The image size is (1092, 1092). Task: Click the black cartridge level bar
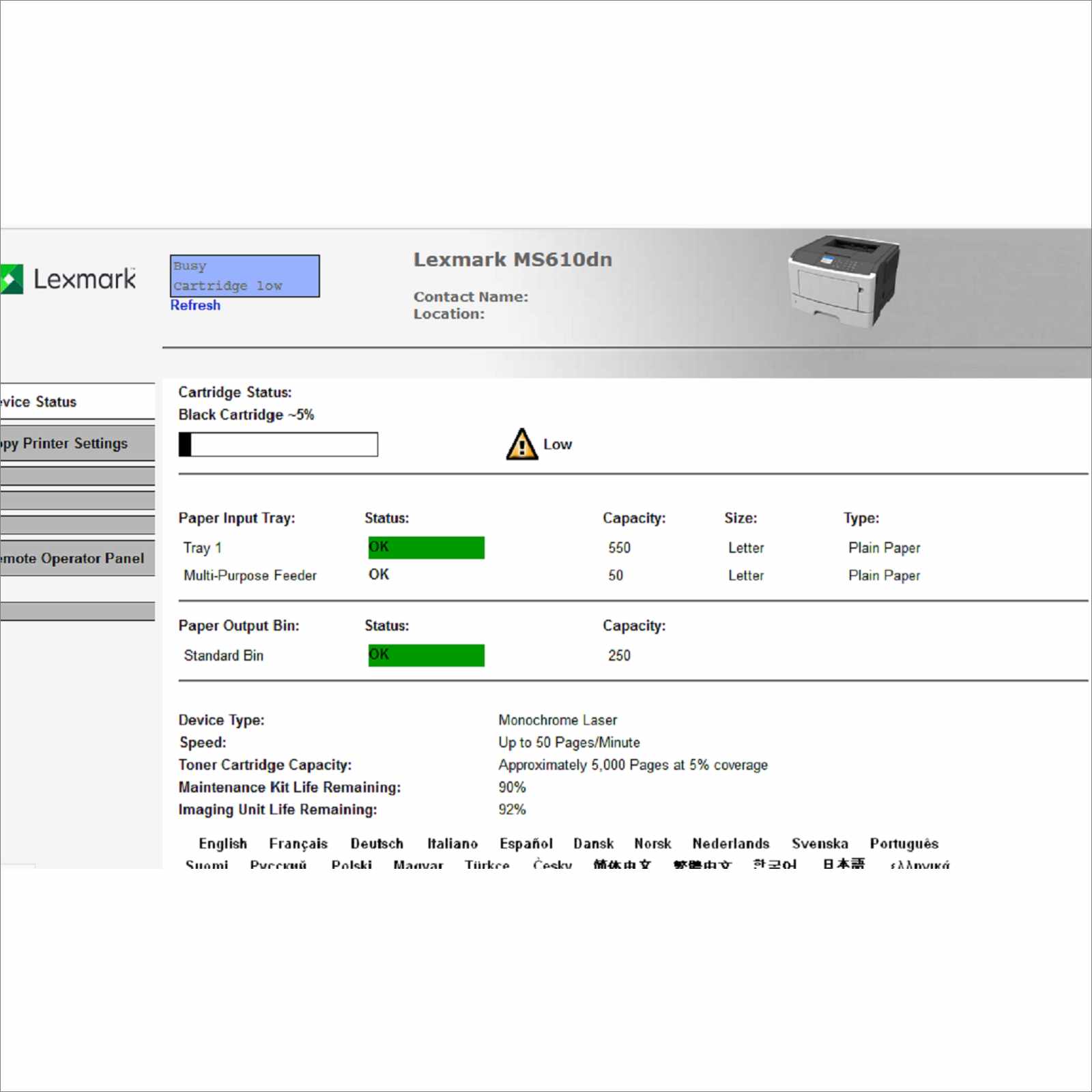(278, 444)
